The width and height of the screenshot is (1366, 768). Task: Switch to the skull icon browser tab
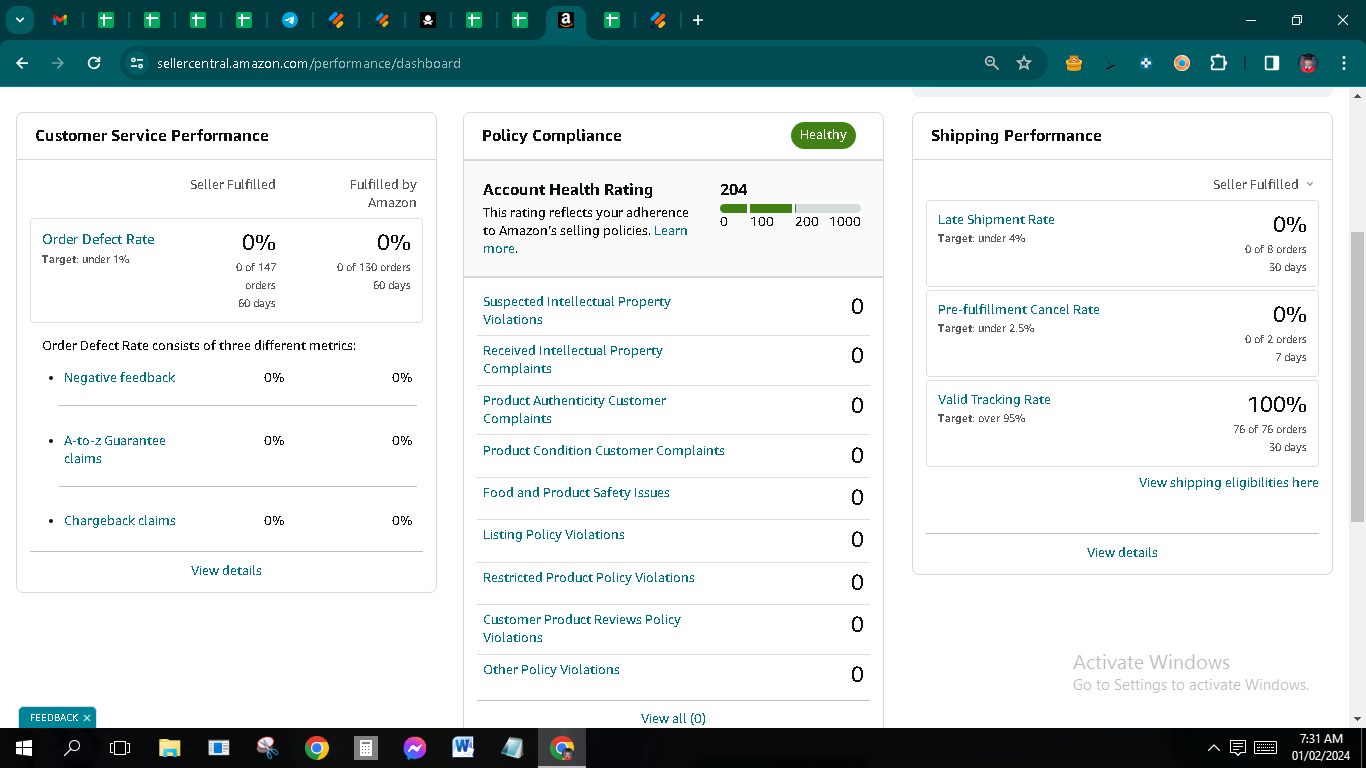pos(428,20)
